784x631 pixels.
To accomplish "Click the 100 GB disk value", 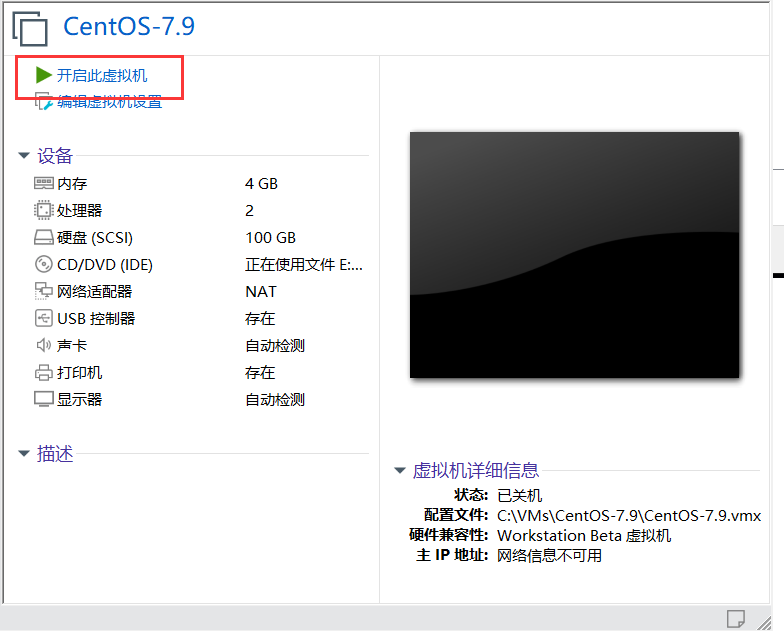I will point(270,238).
